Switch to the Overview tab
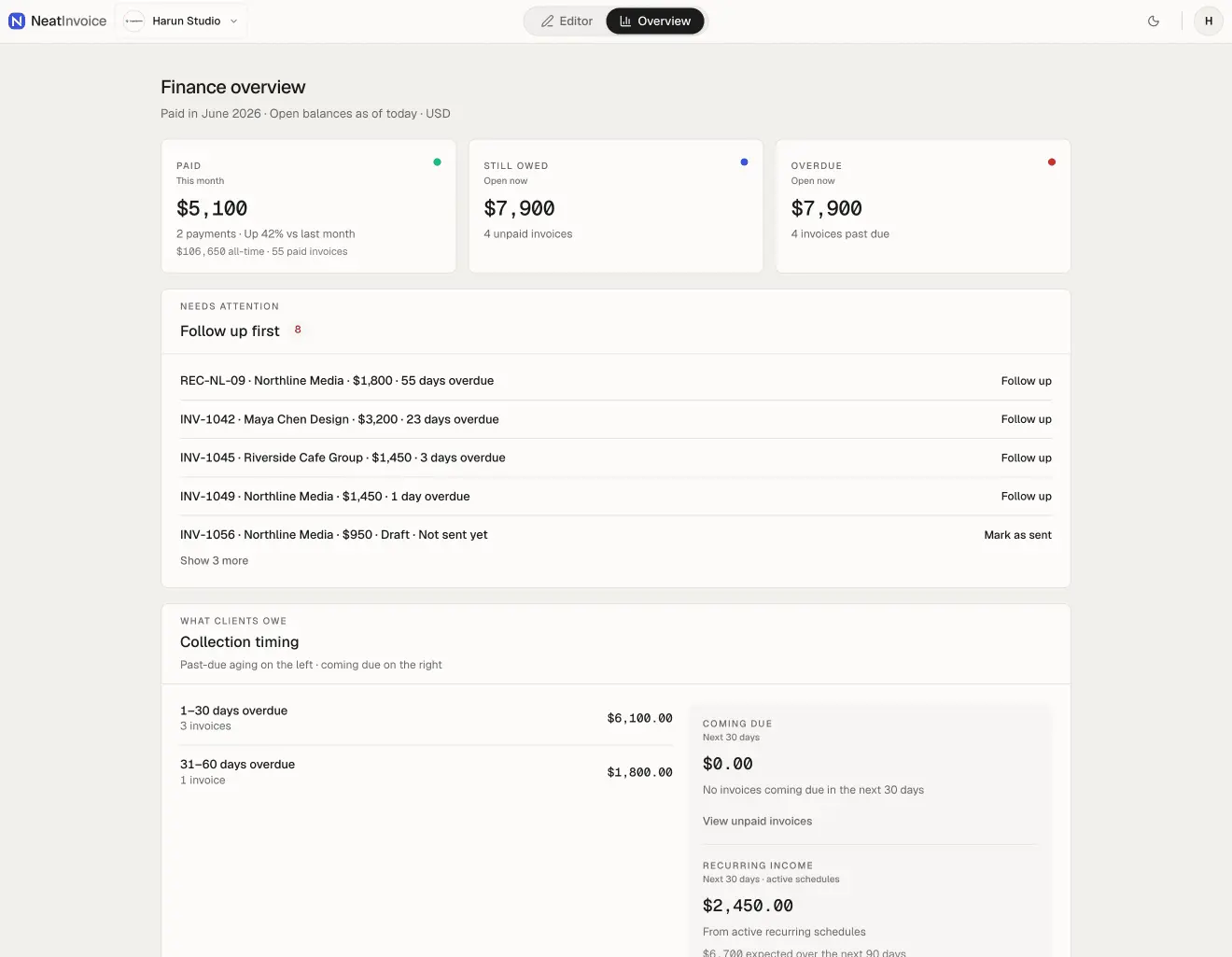 coord(655,21)
